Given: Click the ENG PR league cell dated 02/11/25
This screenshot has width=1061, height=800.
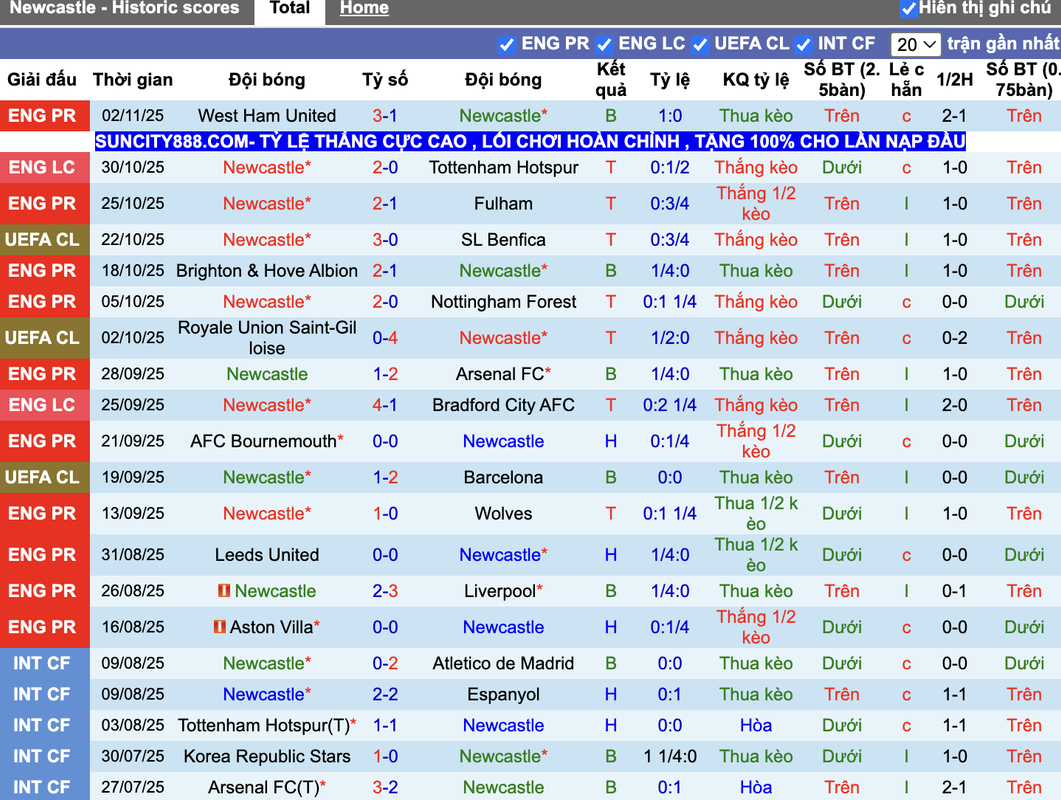Looking at the screenshot, I should click(x=45, y=116).
